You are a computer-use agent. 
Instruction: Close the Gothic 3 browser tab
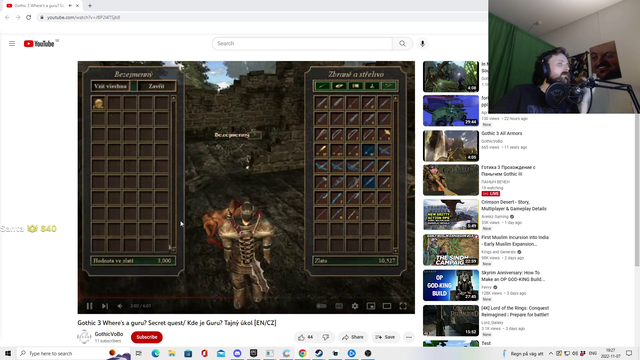click(x=77, y=6)
